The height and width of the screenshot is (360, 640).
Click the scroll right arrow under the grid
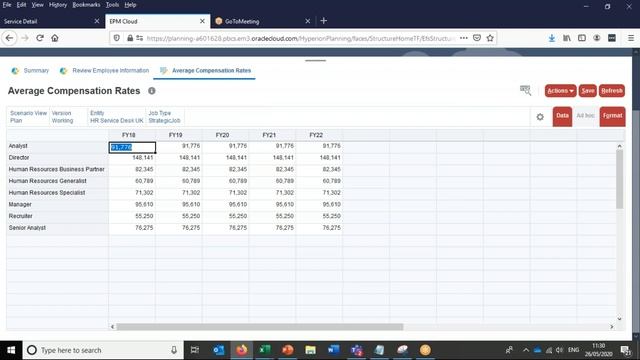611,327
